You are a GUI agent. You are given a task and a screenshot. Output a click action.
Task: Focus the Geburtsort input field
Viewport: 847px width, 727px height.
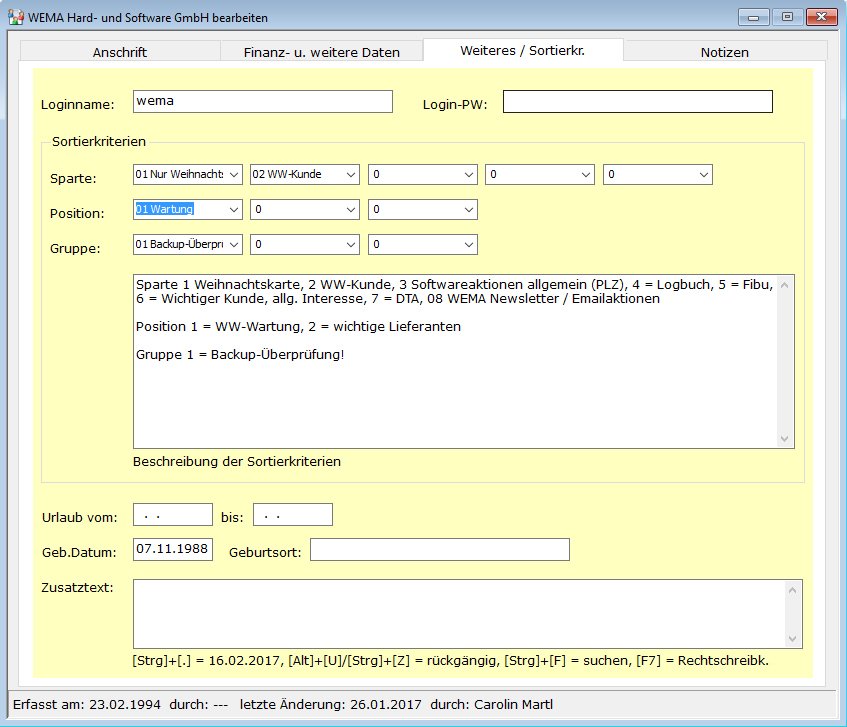point(440,549)
